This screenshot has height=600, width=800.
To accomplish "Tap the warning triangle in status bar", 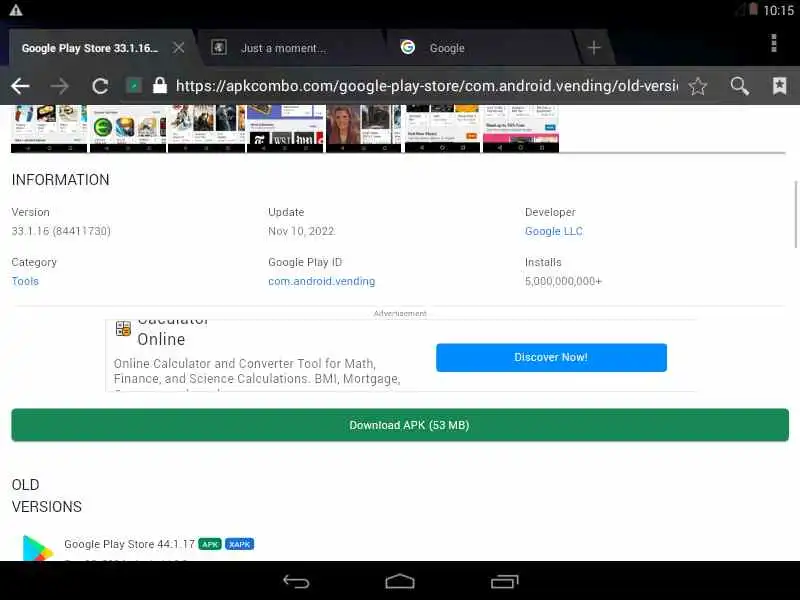I will click(x=16, y=10).
